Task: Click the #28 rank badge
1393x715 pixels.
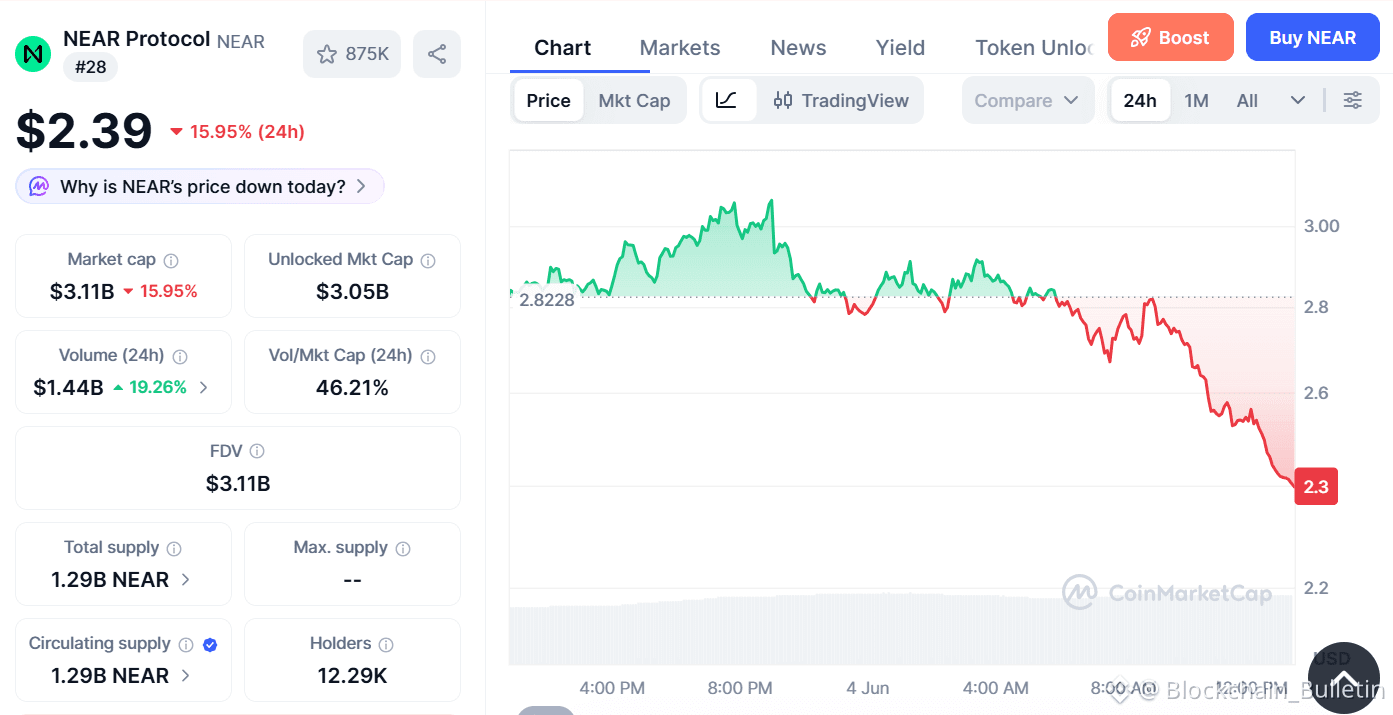Action: [91, 67]
